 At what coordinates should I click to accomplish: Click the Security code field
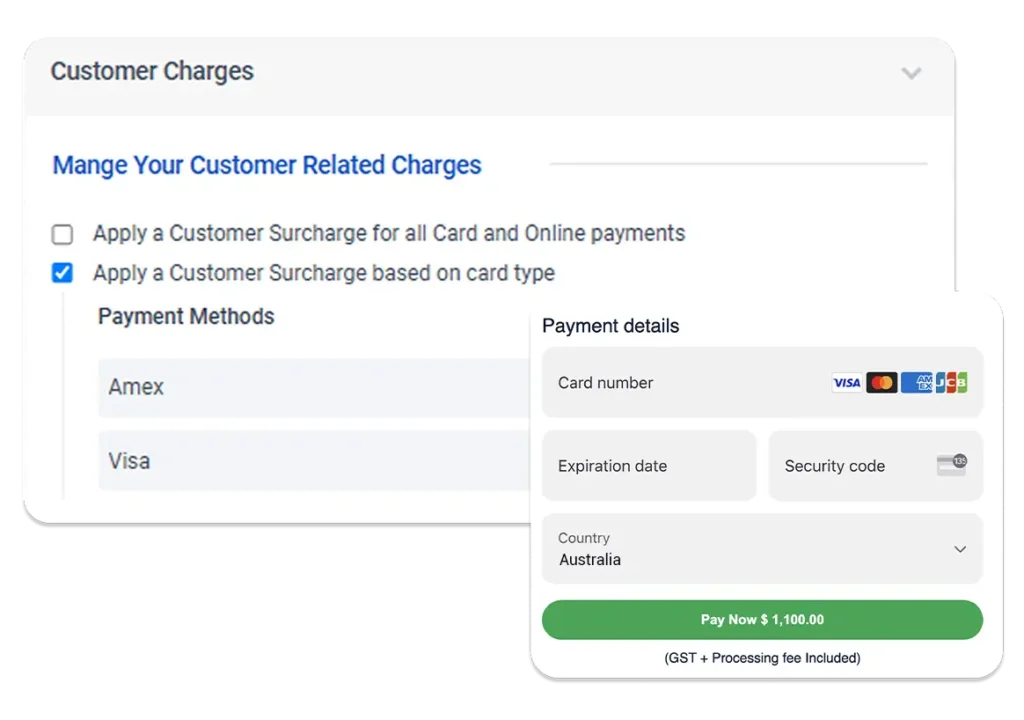click(x=876, y=466)
